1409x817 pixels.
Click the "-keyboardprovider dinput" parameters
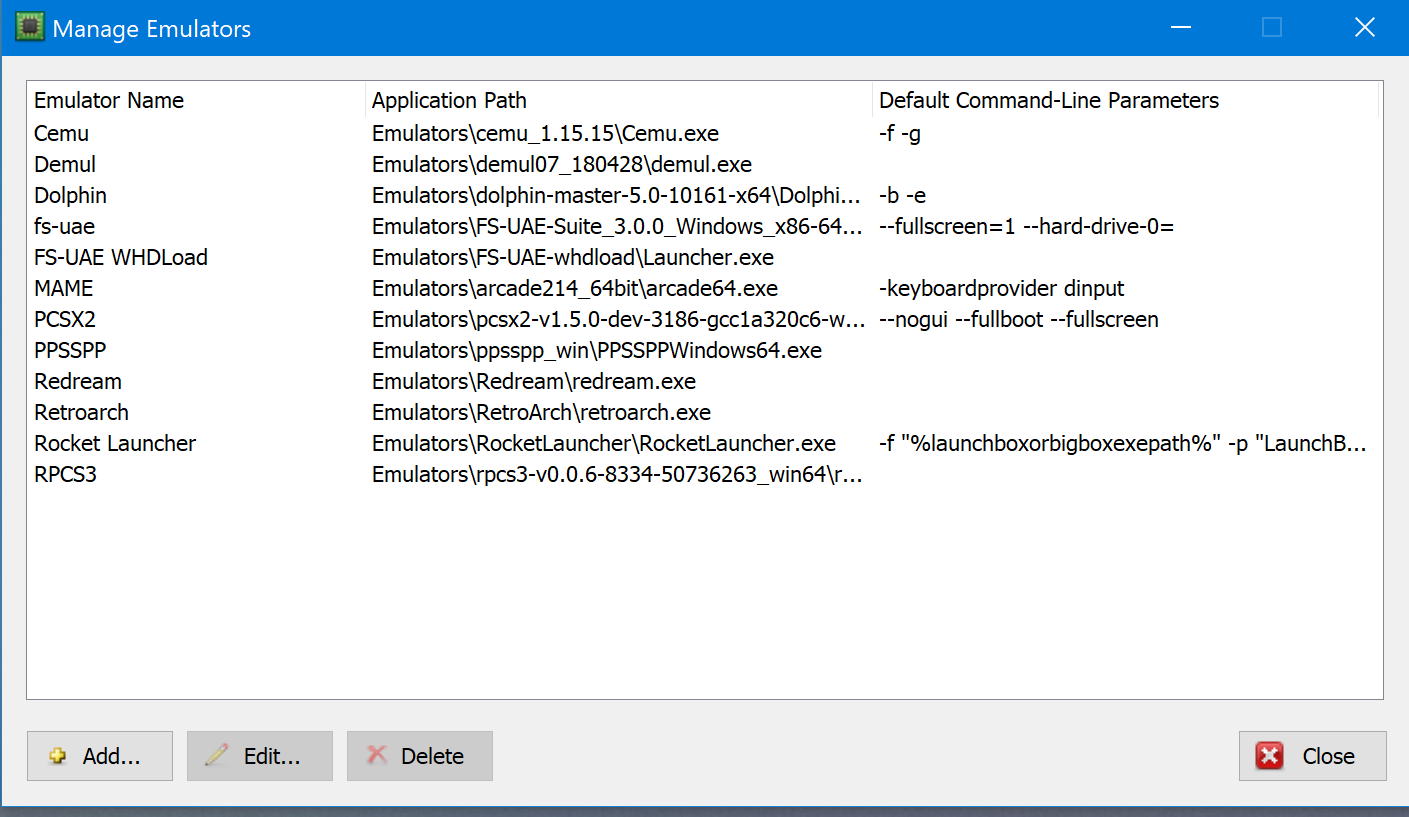click(1002, 288)
